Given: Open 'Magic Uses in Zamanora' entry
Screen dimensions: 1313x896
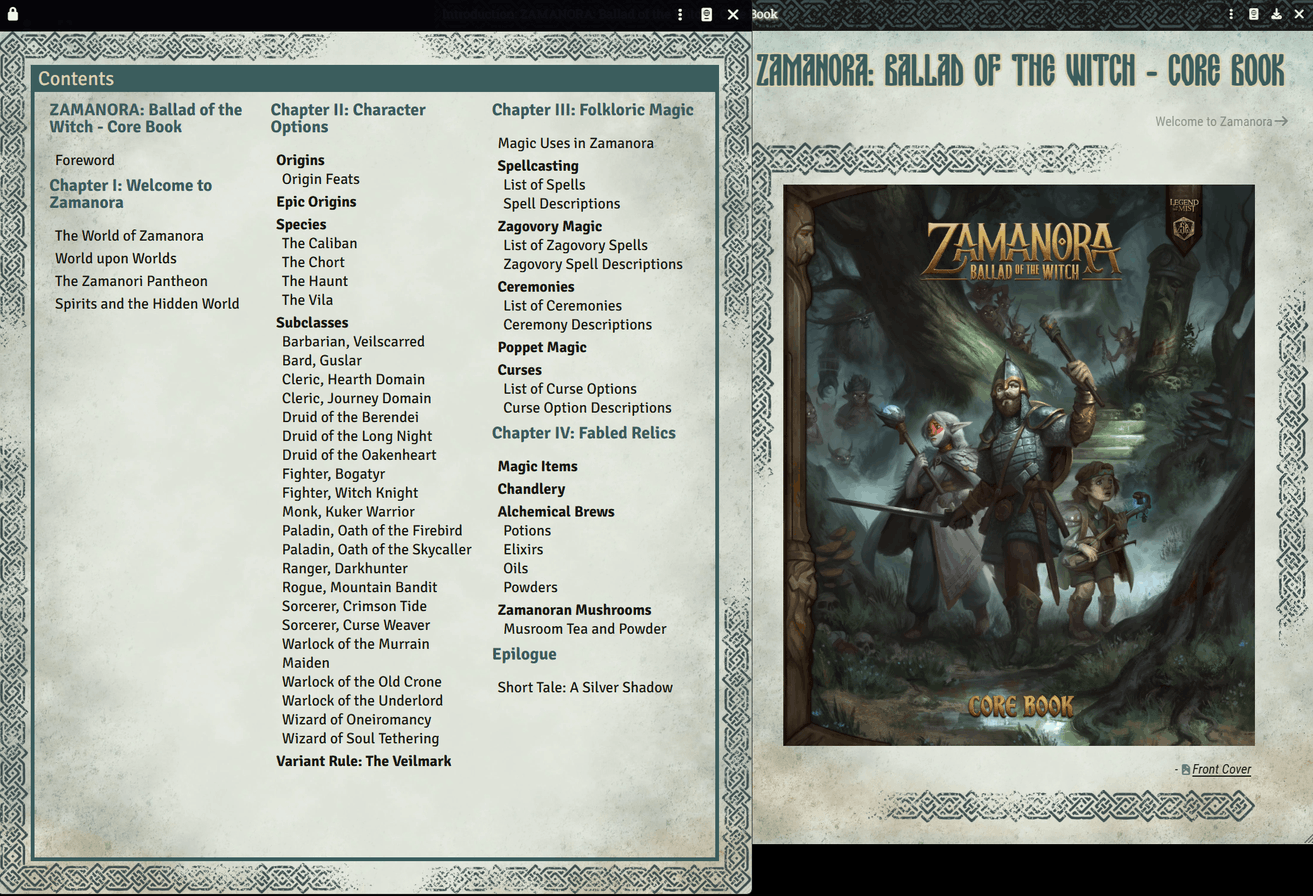Looking at the screenshot, I should click(x=576, y=143).
